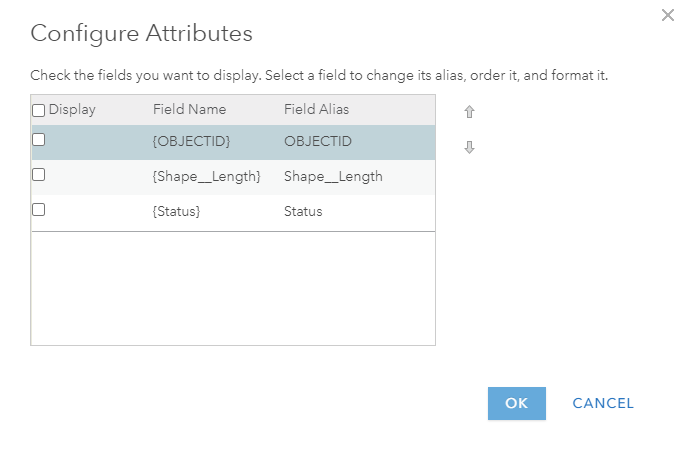Click the OBJECTID field alias
The image size is (682, 457).
tap(317, 142)
